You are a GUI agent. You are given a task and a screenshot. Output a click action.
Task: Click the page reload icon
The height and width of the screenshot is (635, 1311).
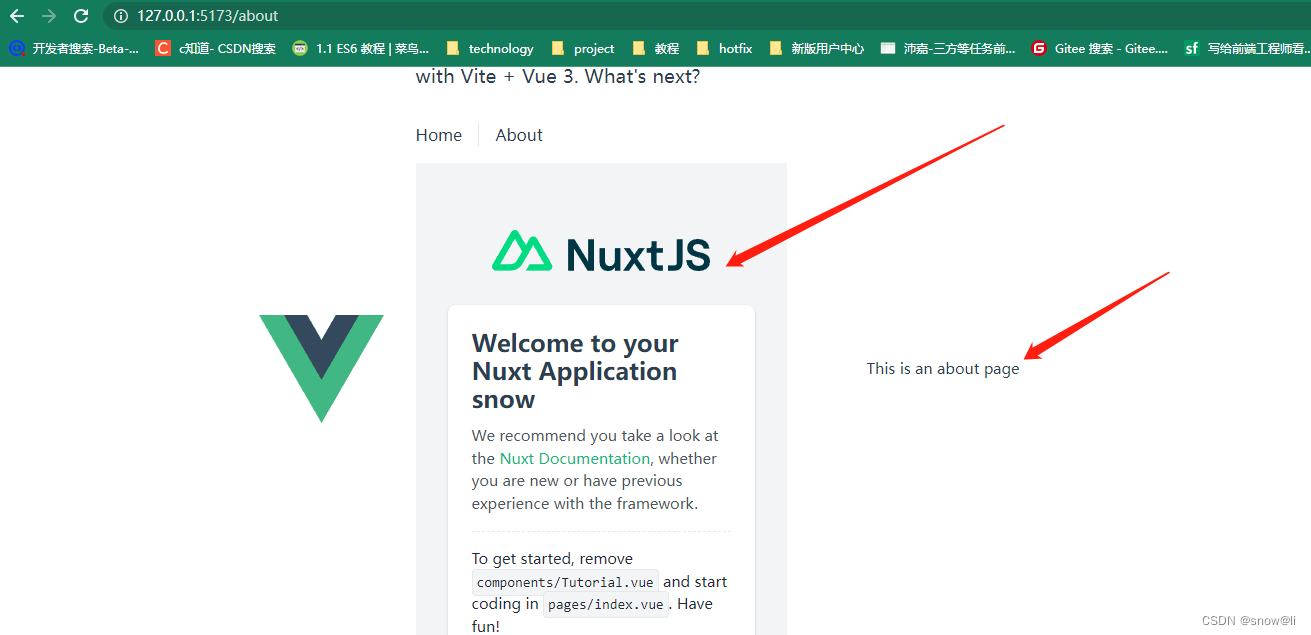80,15
